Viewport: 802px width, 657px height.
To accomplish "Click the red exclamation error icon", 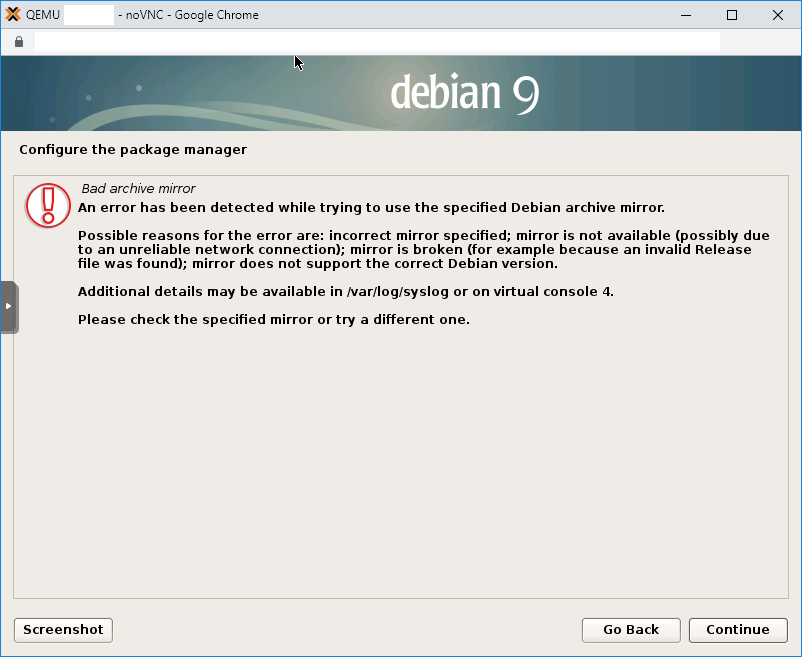I will (x=48, y=205).
